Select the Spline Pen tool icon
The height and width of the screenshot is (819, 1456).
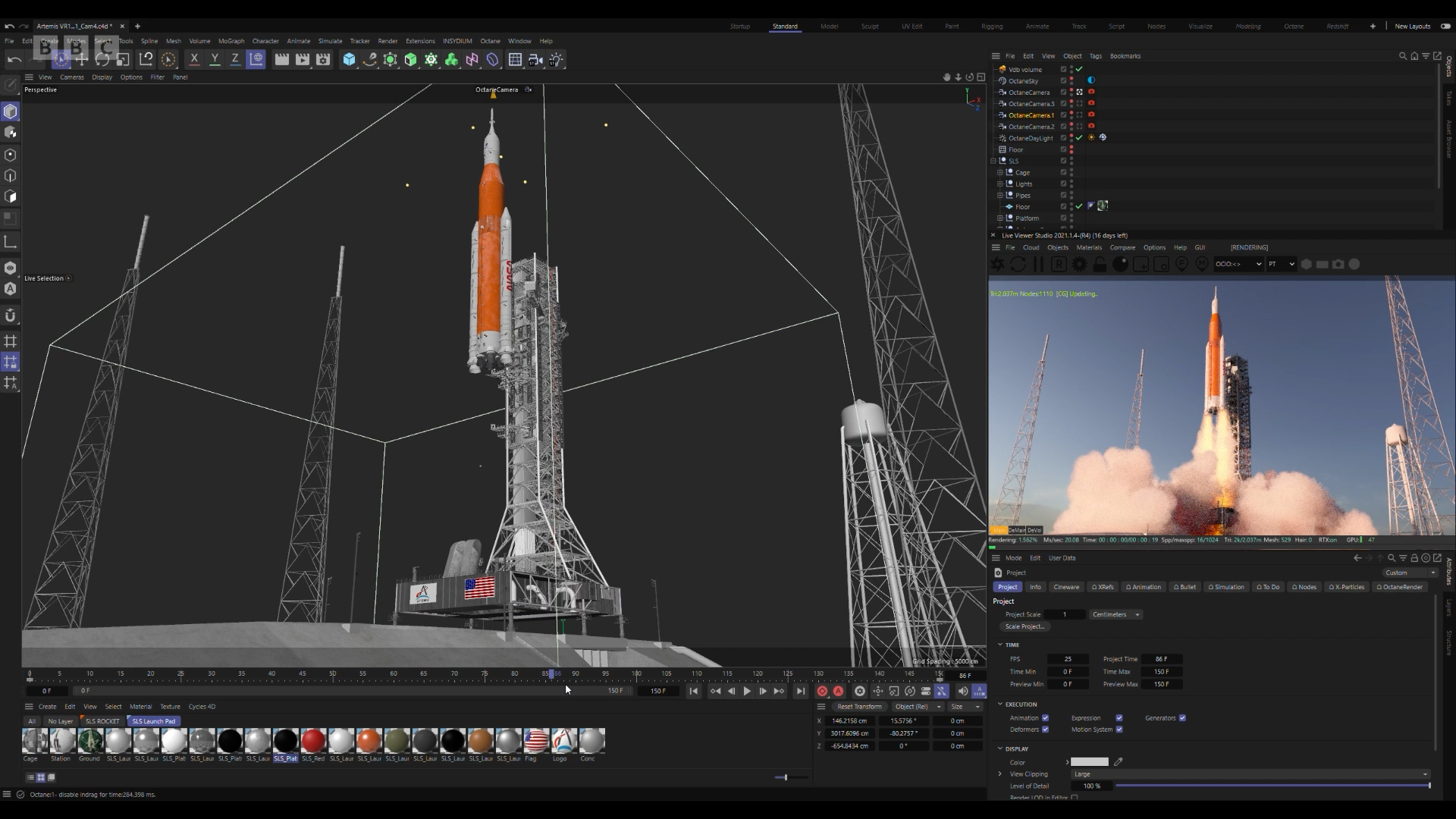click(x=369, y=59)
